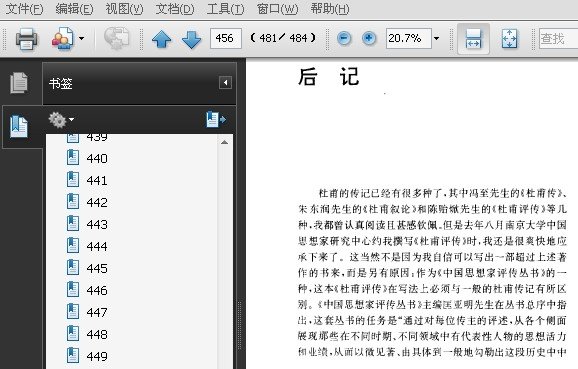Click the page count text 481/484
This screenshot has height=369, width=578.
tap(283, 38)
